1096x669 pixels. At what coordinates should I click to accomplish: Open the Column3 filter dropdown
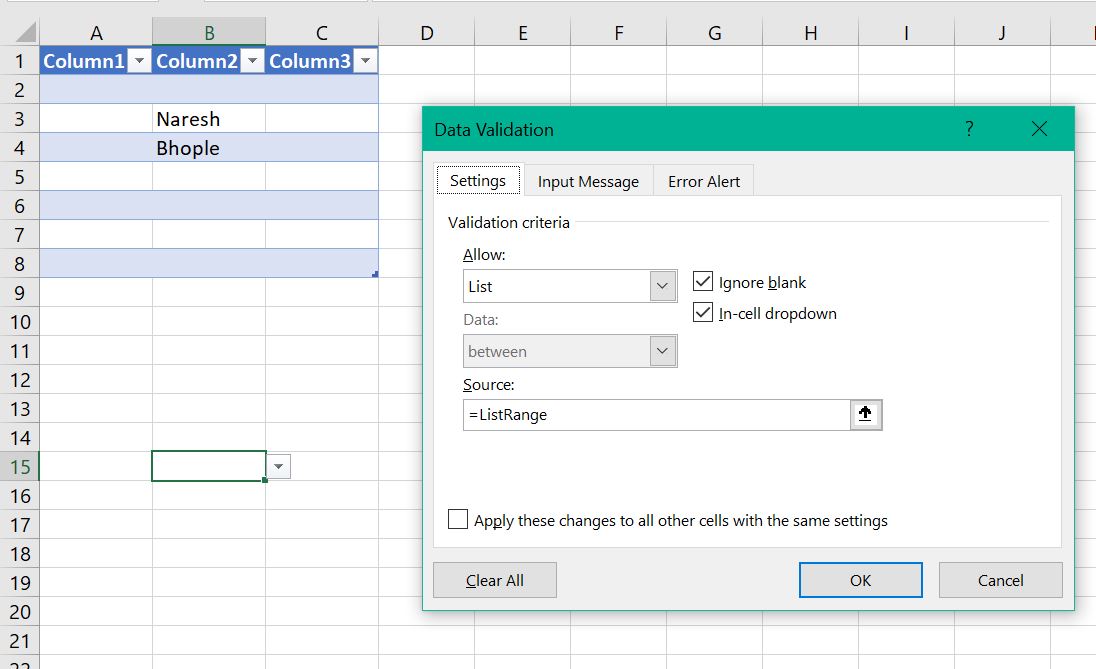[x=366, y=61]
